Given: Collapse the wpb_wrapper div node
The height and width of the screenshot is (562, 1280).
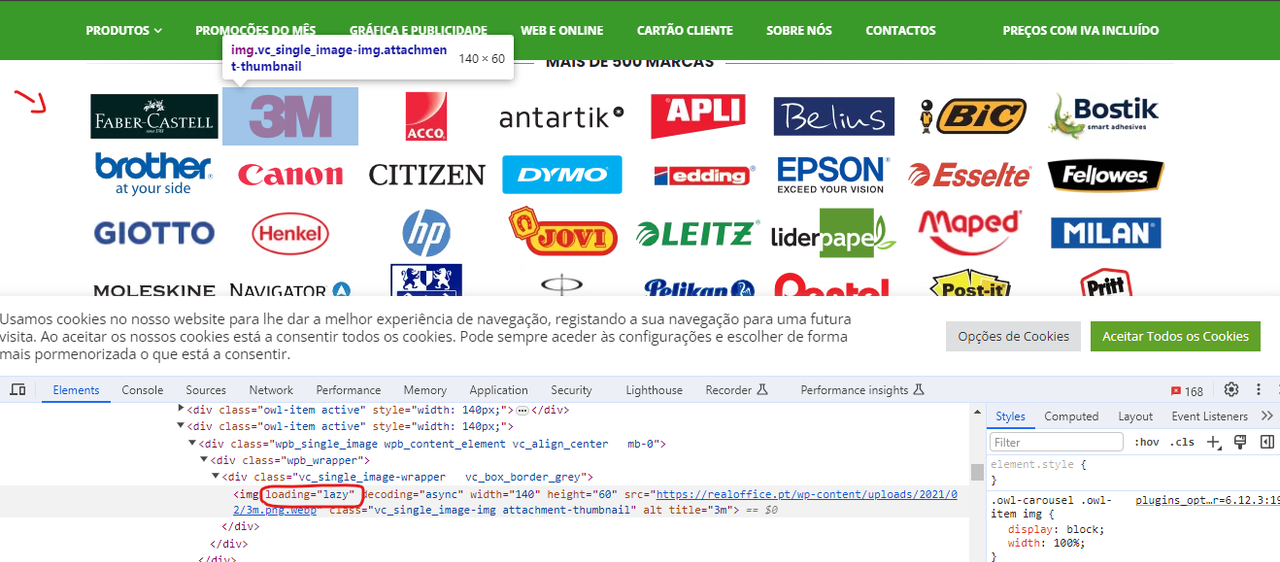Looking at the screenshot, I should (x=203, y=460).
